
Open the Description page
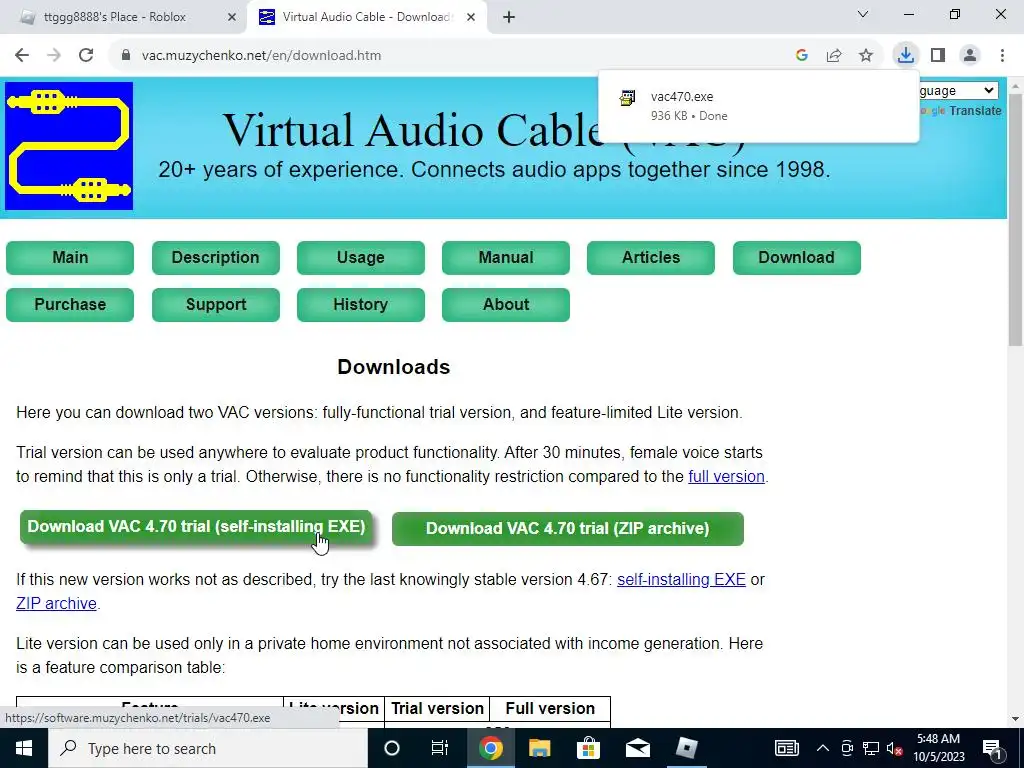[x=216, y=257]
